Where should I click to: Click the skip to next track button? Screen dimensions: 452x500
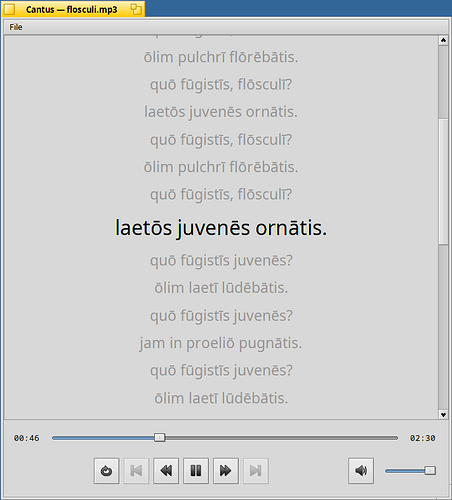coord(256,471)
